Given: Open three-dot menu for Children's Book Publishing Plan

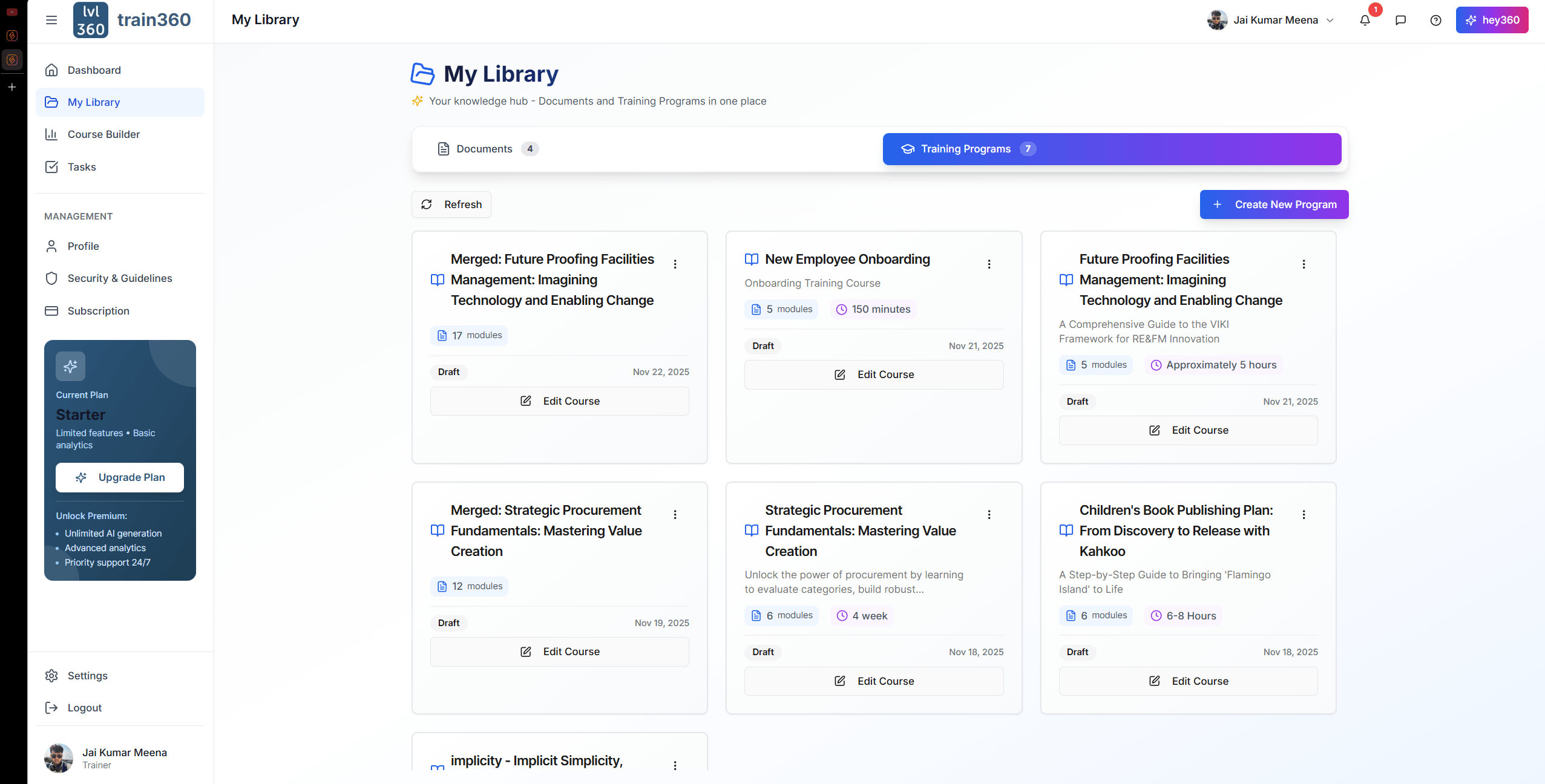Looking at the screenshot, I should [x=1304, y=514].
